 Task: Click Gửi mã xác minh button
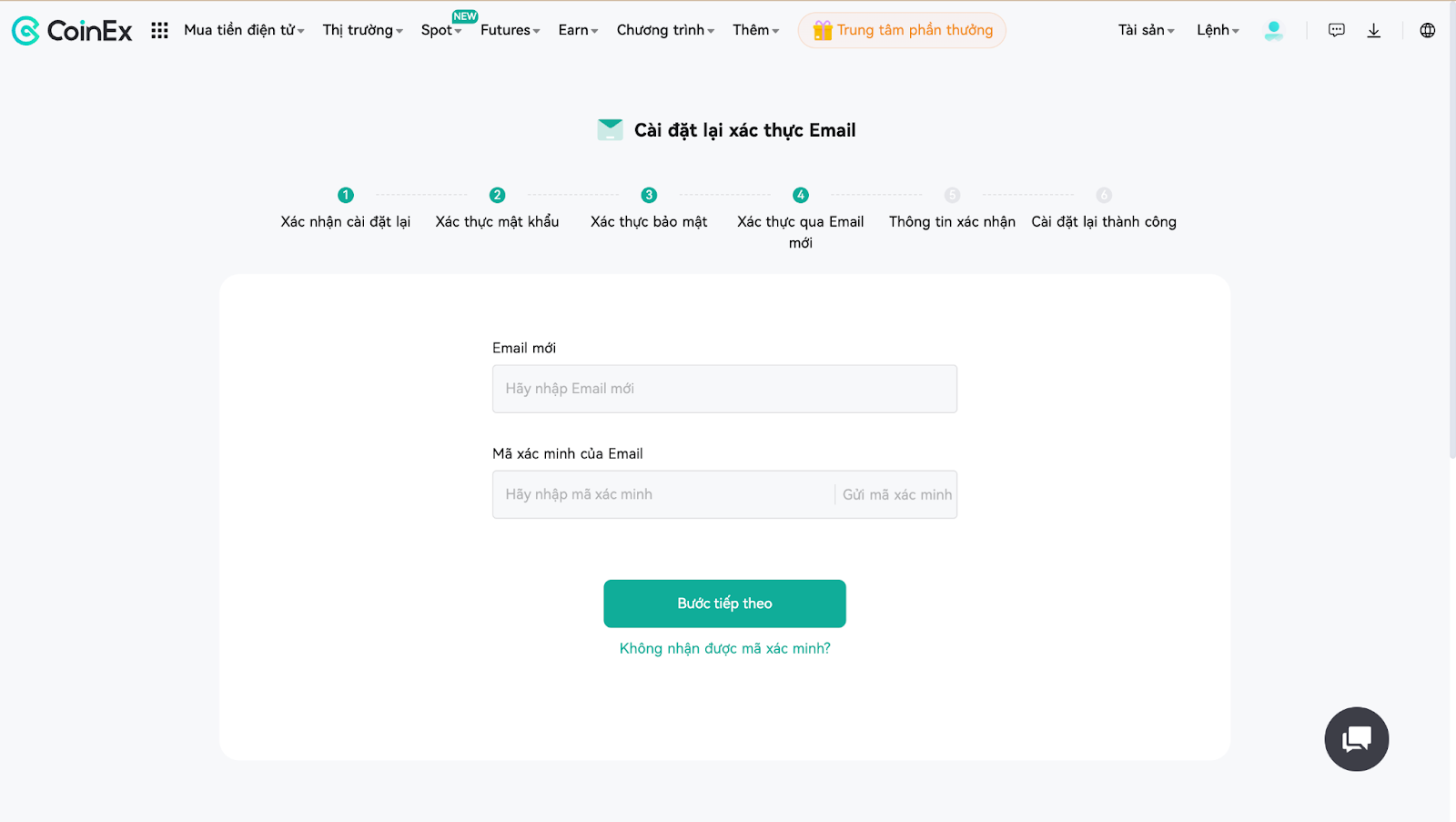[897, 494]
